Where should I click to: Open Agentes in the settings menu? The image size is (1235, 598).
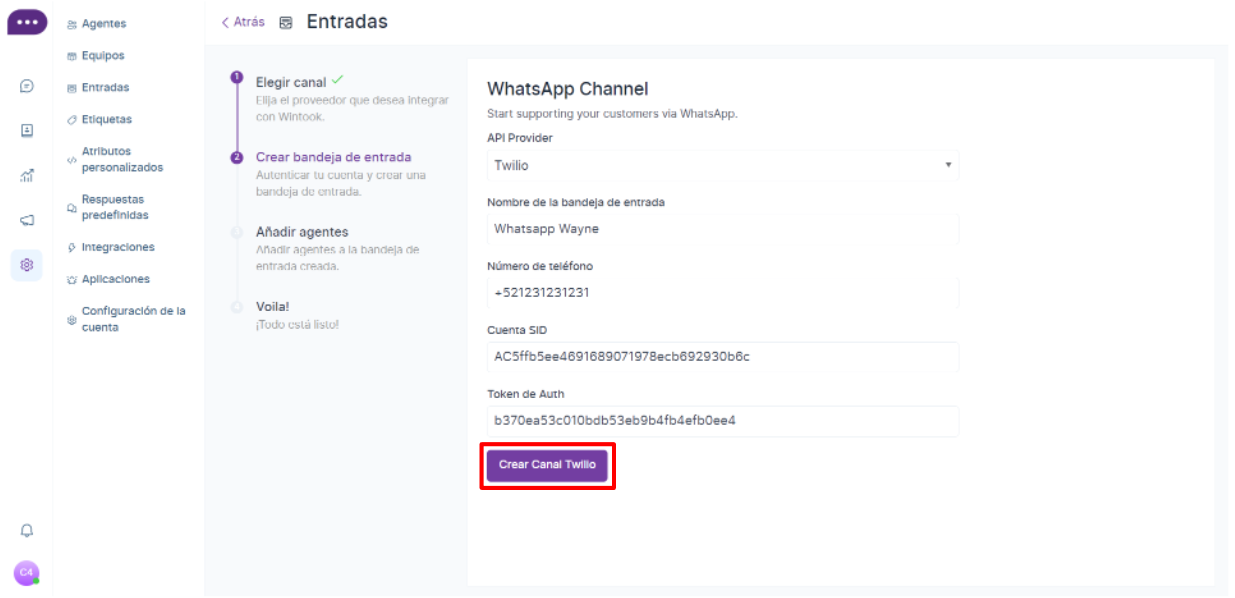click(x=104, y=24)
